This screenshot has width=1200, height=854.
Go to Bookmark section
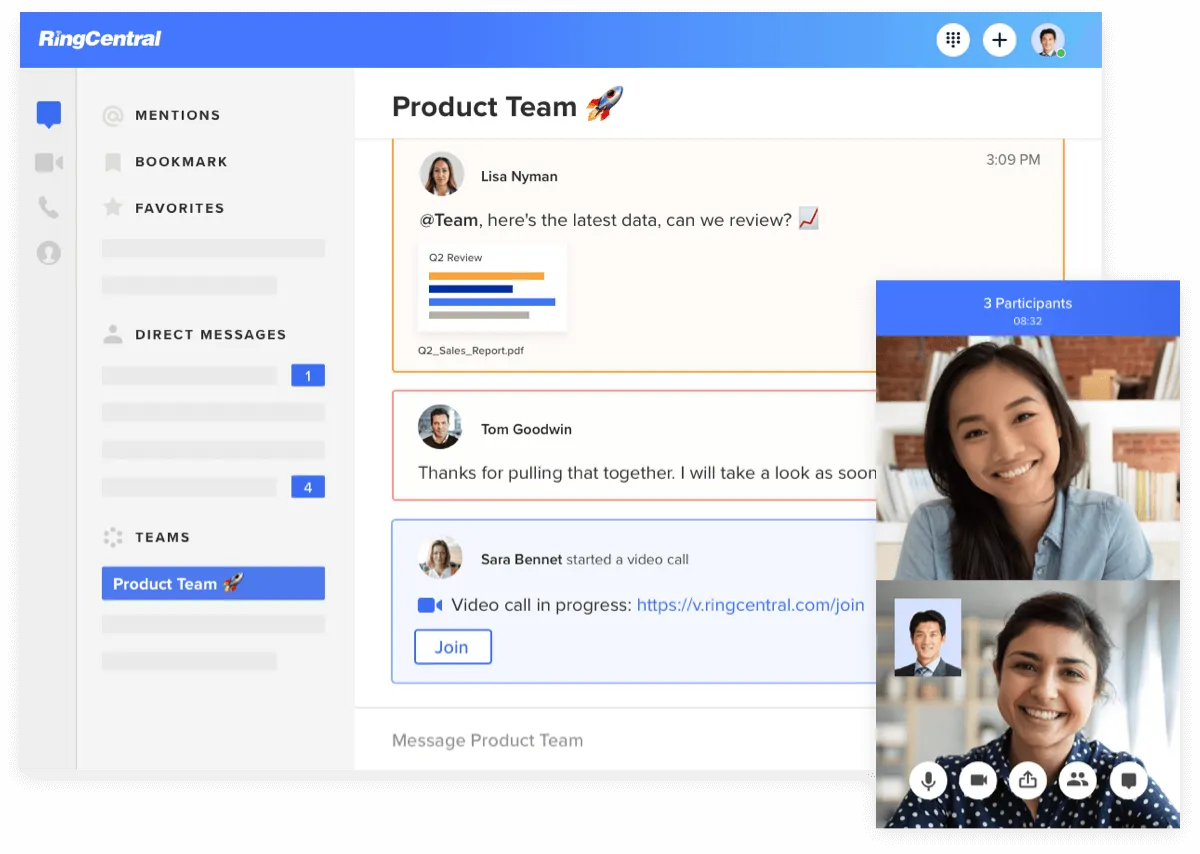(x=181, y=162)
